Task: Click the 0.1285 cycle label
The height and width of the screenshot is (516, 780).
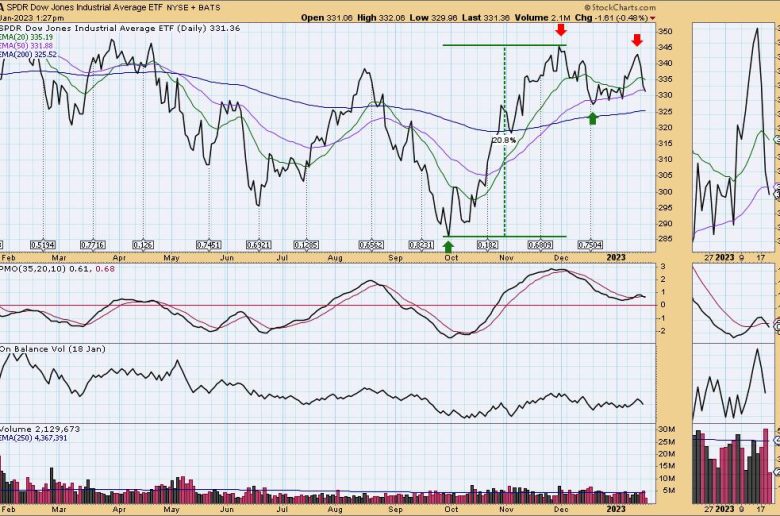Action: tap(306, 245)
